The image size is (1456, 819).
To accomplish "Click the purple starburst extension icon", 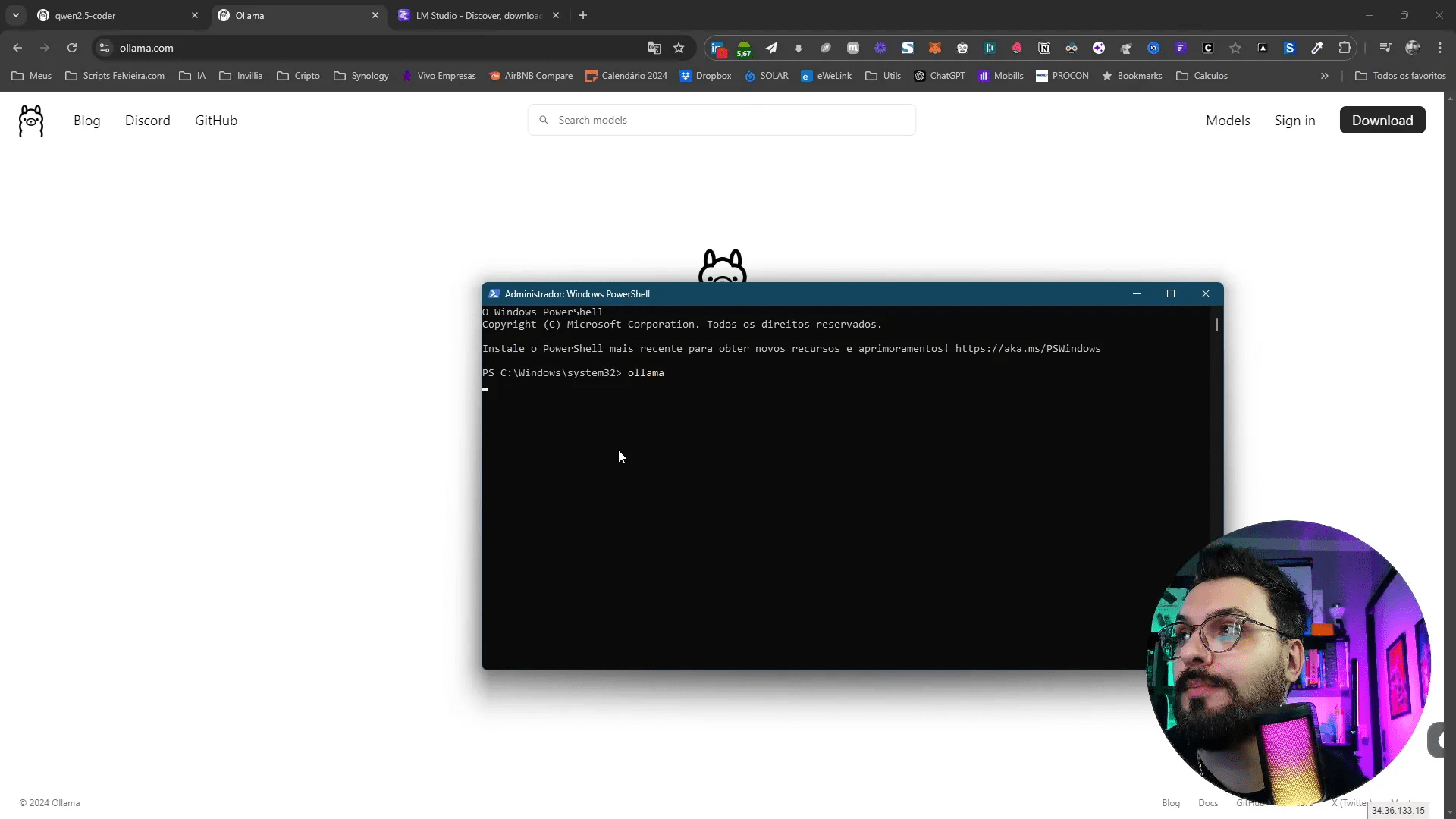I will 880,48.
